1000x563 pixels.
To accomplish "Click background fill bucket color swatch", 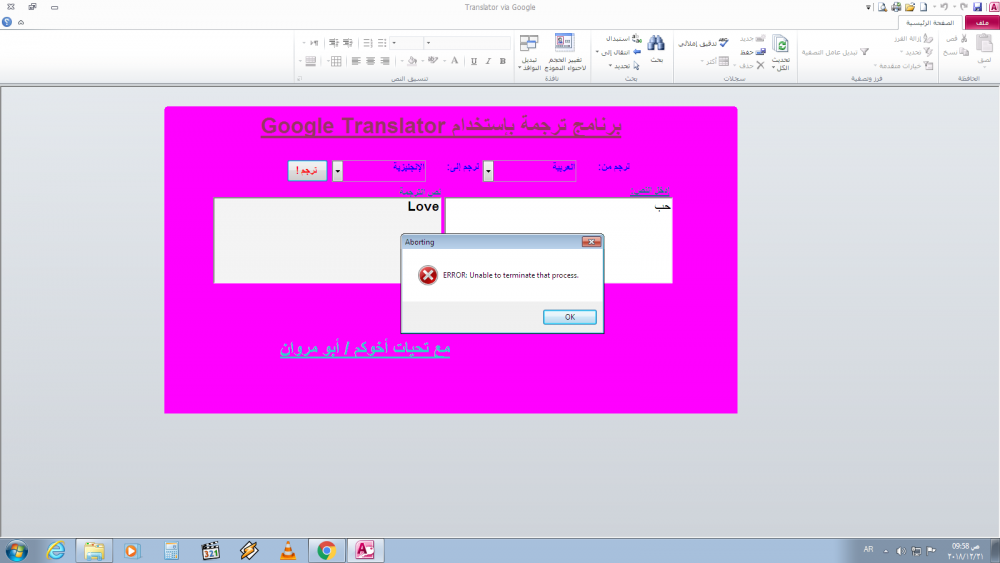I will coord(412,61).
